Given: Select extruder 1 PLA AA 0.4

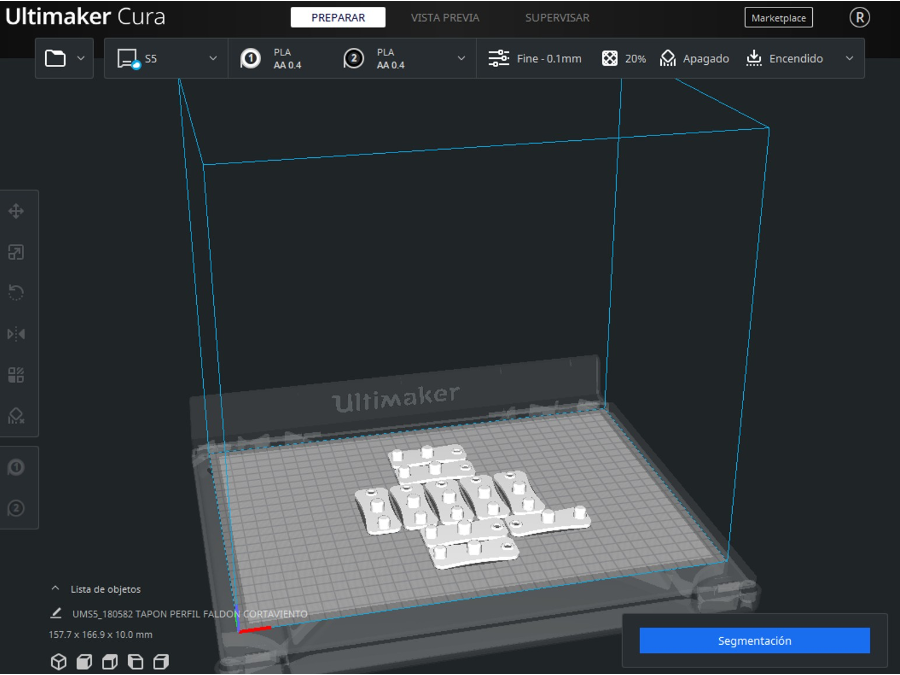Looking at the screenshot, I should 271,59.
